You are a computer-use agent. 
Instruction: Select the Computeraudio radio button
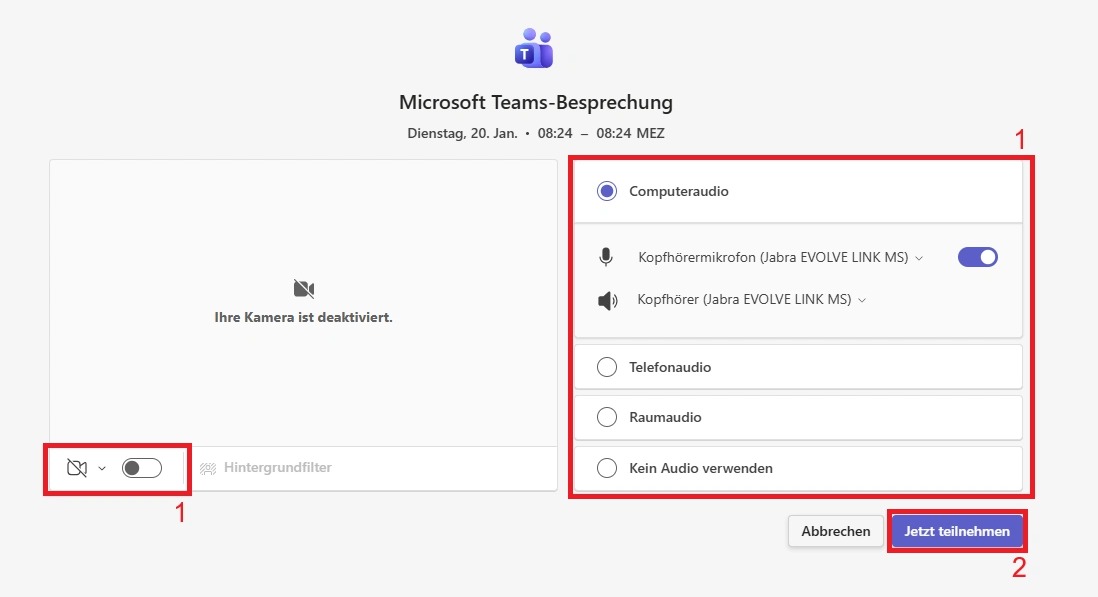coord(607,191)
